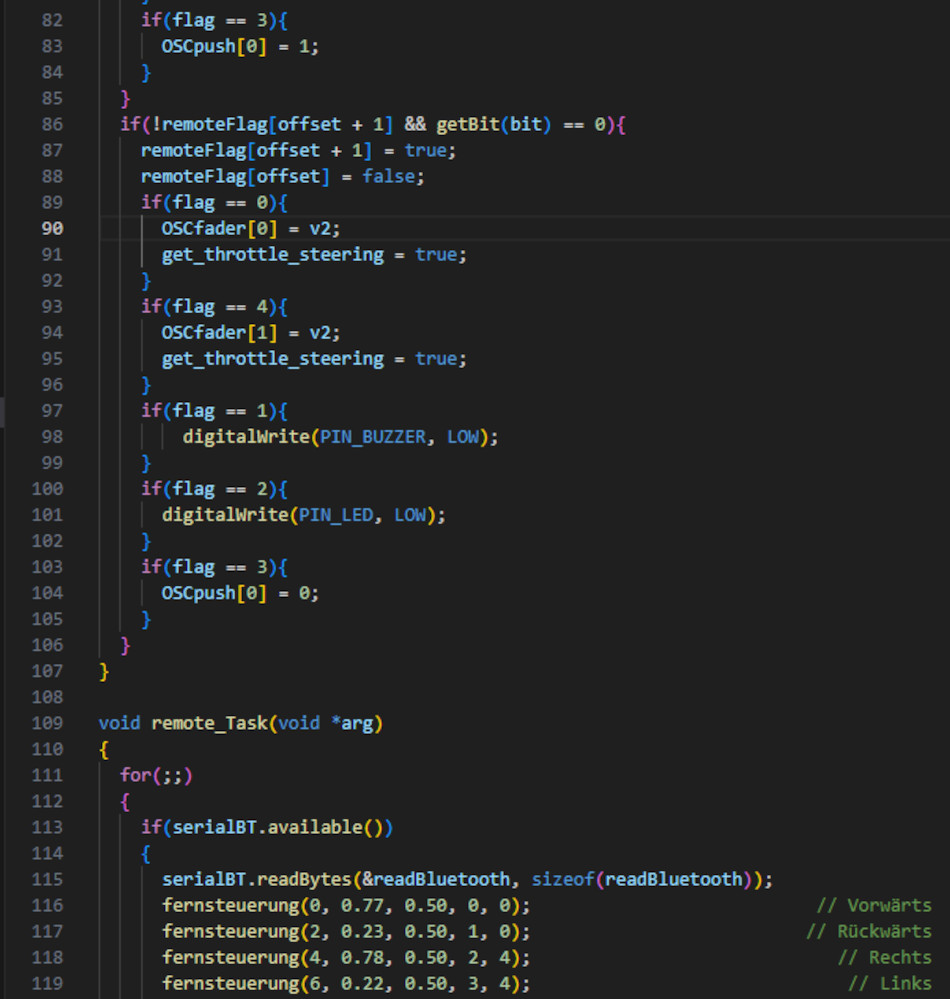
Task: Click line number 113 in the gutter
Action: pos(47,827)
